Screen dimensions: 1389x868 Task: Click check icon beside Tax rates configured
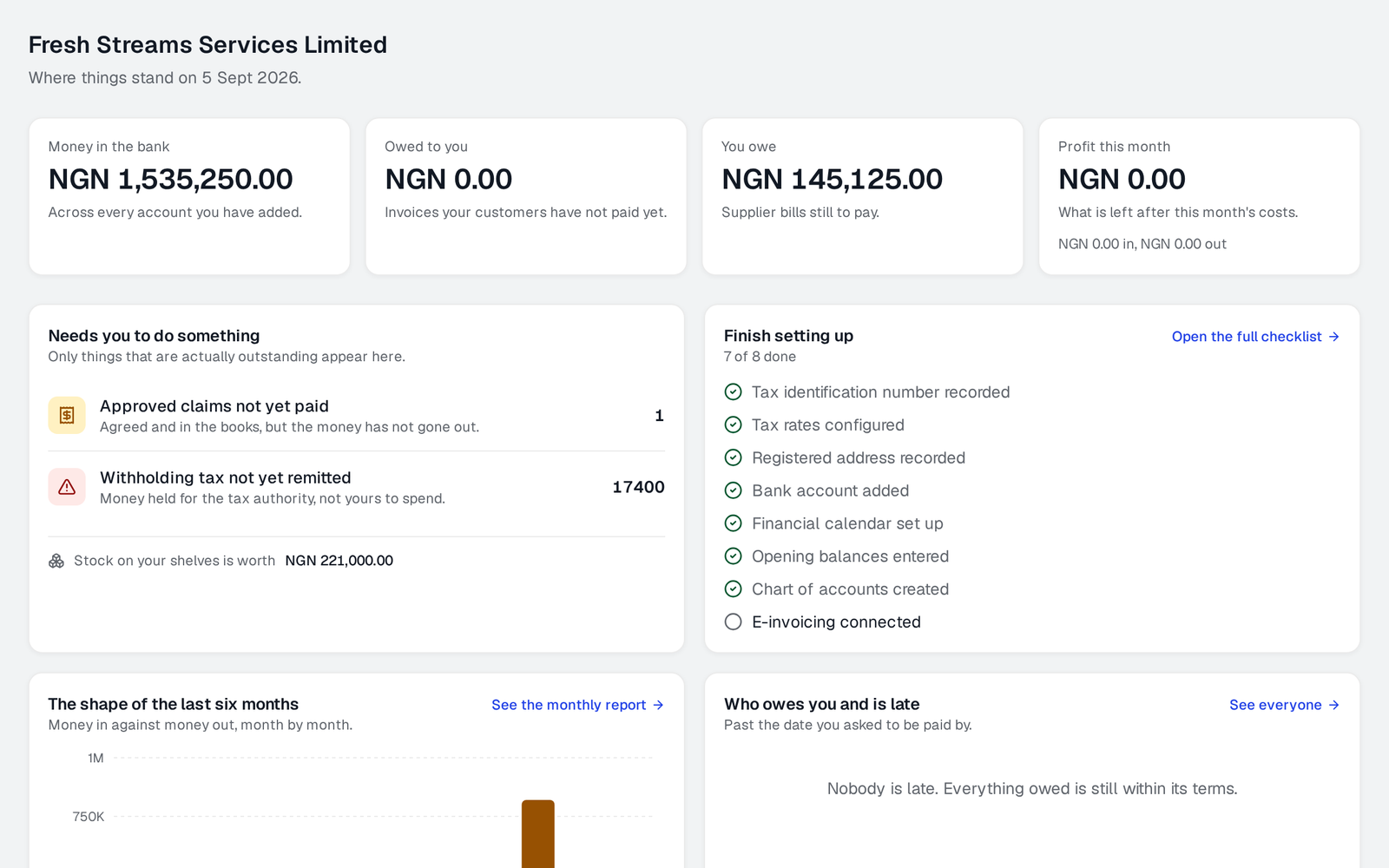(x=734, y=425)
